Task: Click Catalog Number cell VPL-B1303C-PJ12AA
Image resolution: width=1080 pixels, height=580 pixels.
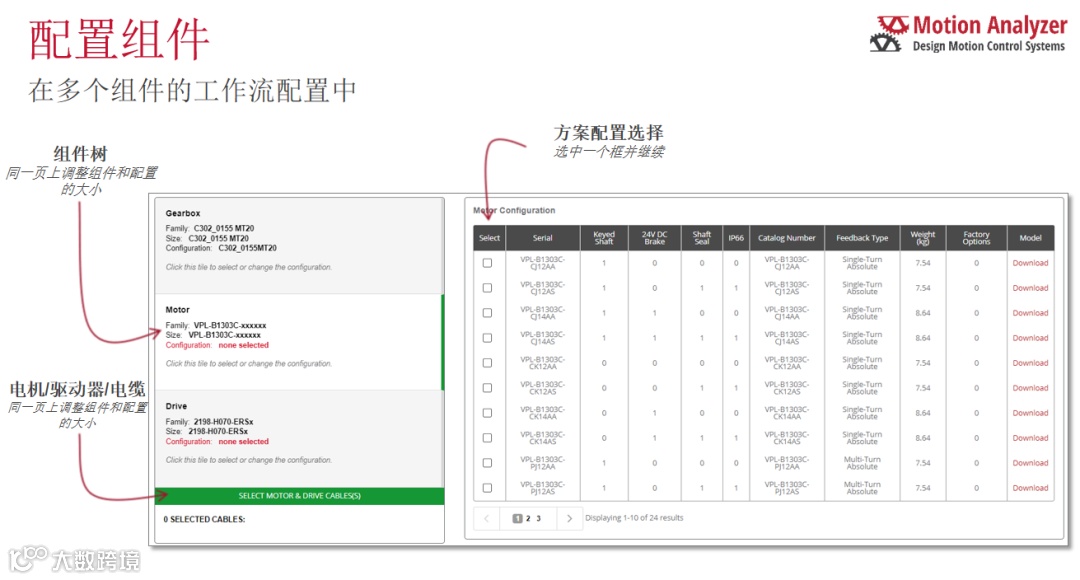Action: [787, 463]
